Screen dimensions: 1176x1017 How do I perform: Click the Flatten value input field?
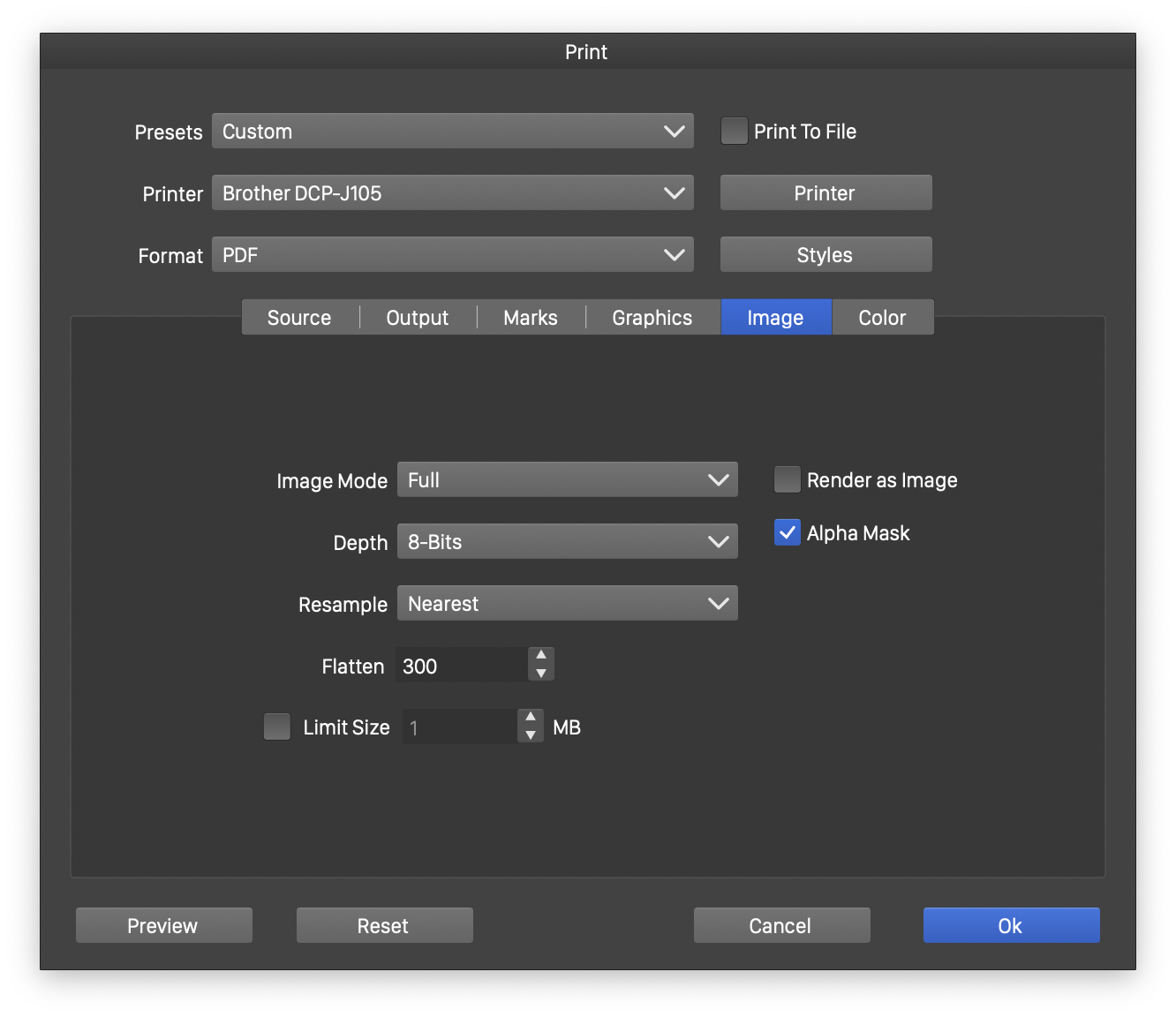click(461, 667)
